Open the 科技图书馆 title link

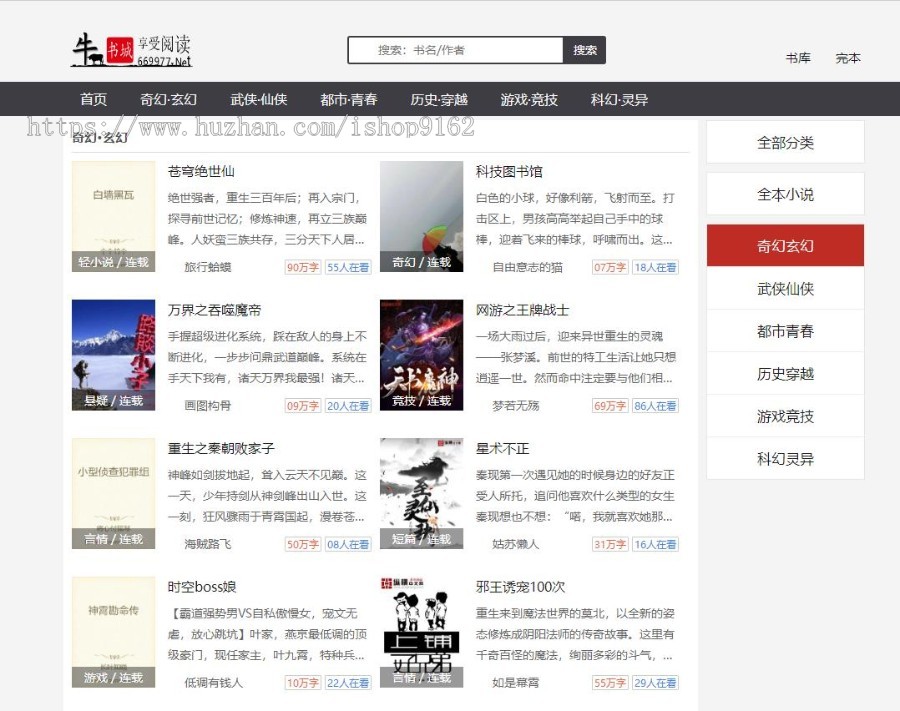click(x=509, y=171)
